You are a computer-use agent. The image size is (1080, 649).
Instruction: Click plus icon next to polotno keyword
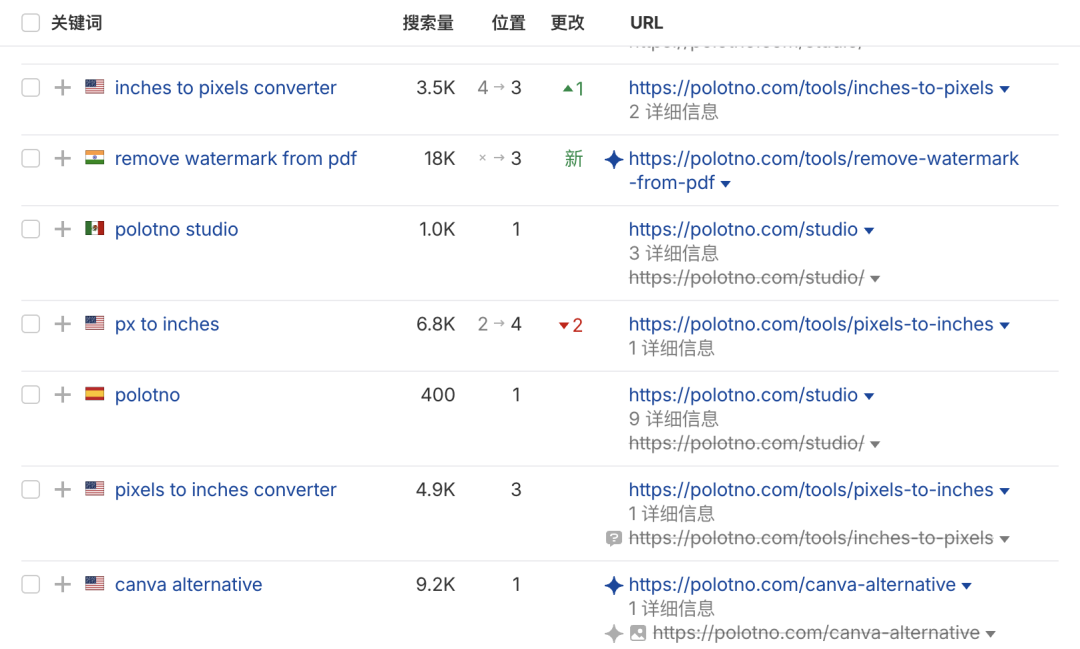point(63,395)
